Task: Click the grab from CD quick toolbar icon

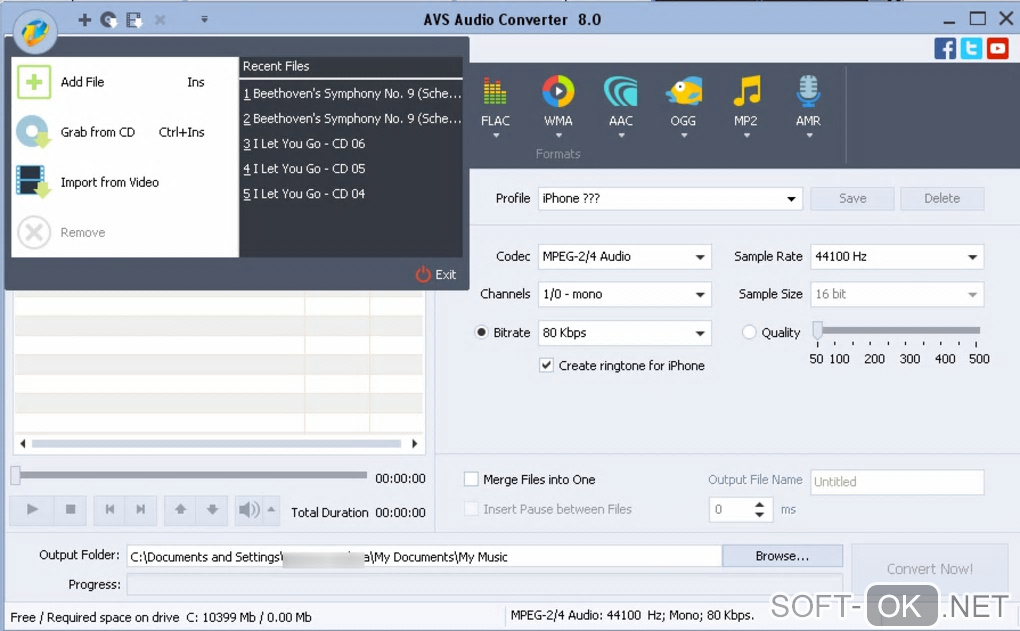Action: (x=109, y=20)
